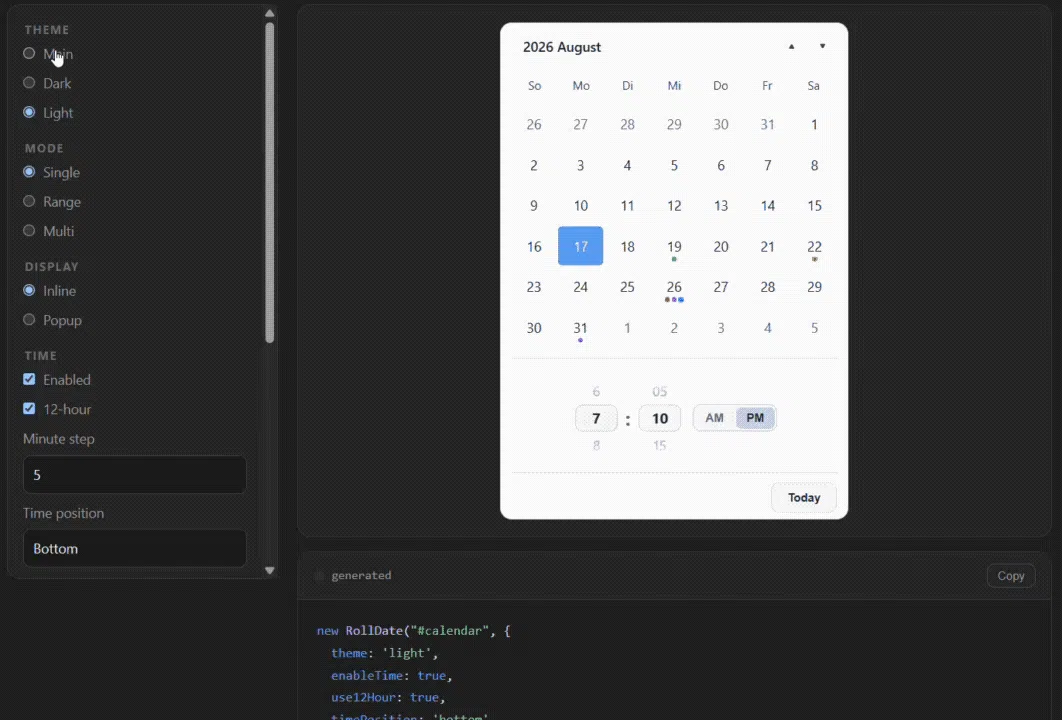Viewport: 1062px width, 720px height.
Task: Pick next minute 15
Action: (x=660, y=446)
